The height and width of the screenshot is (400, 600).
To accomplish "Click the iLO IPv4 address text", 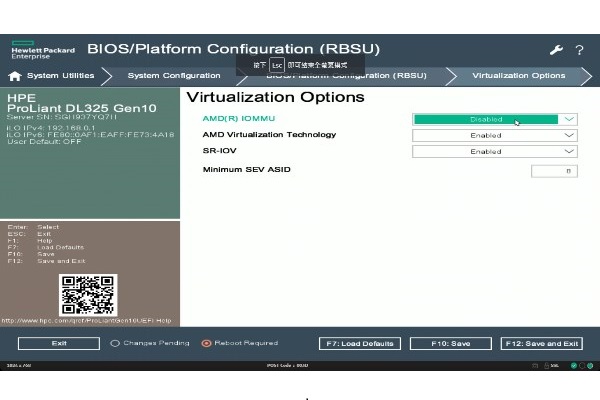I will point(51,128).
